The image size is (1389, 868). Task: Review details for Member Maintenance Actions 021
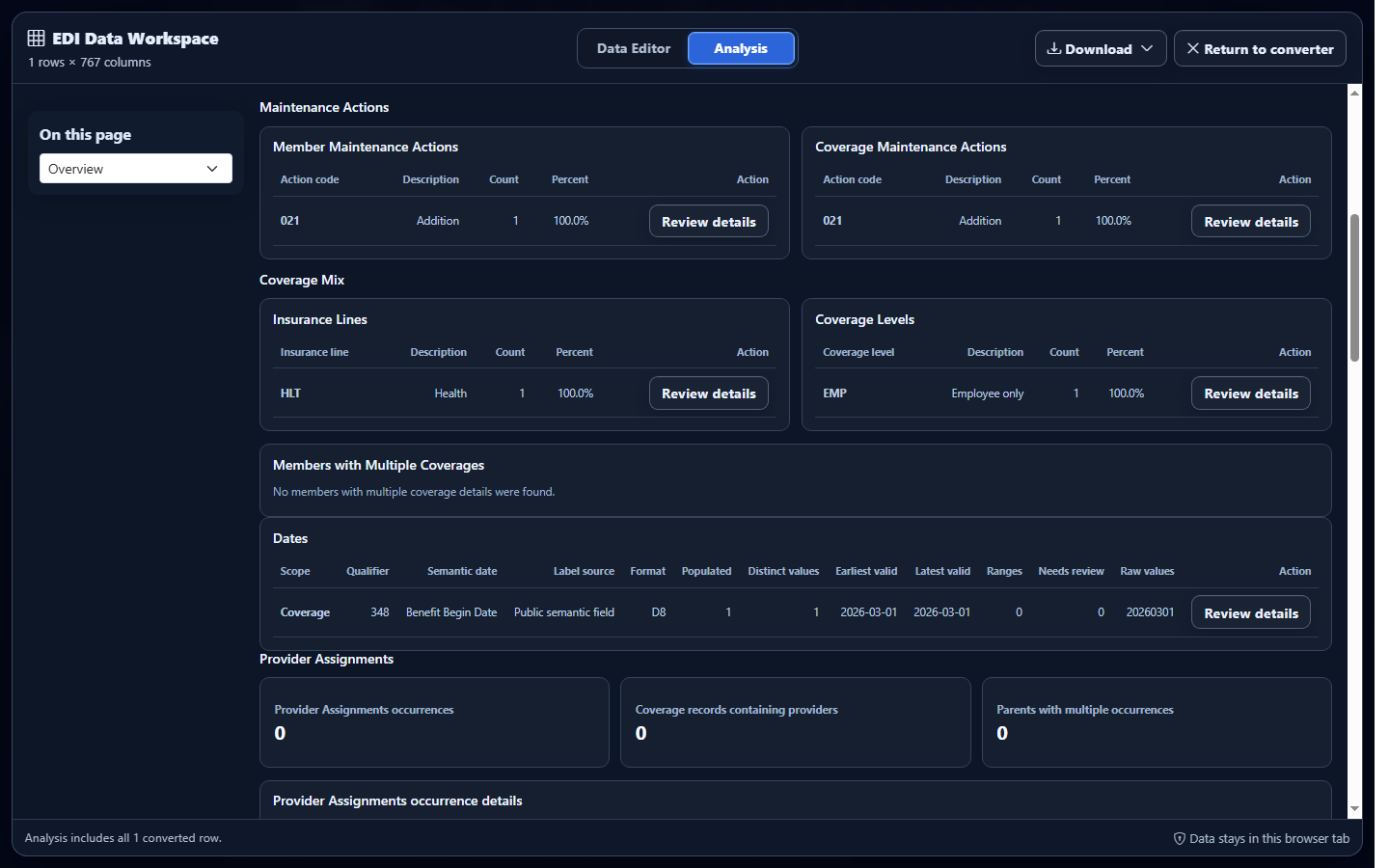pos(709,222)
